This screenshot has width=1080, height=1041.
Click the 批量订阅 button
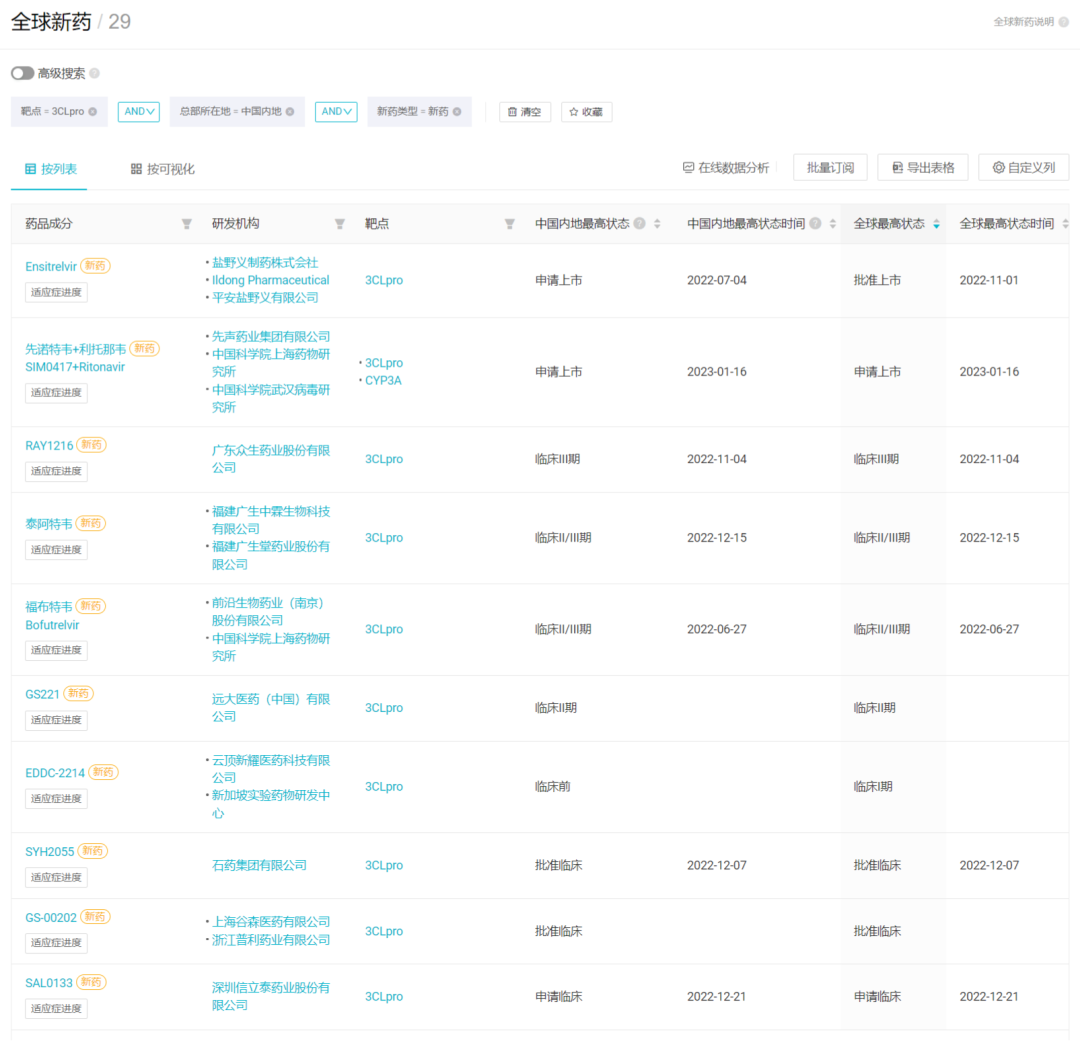pyautogui.click(x=830, y=167)
